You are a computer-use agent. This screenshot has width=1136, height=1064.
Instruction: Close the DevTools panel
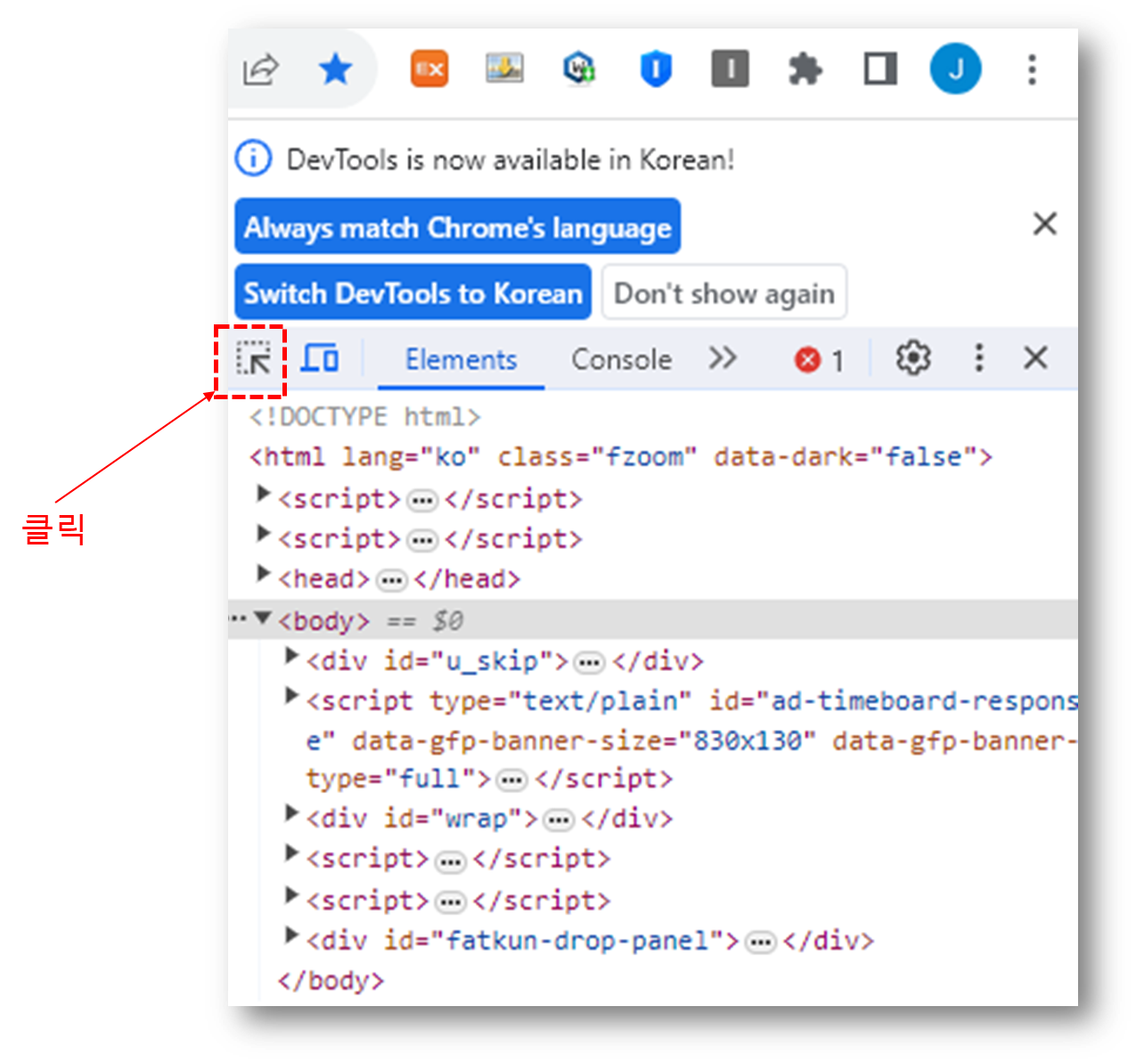[1035, 358]
